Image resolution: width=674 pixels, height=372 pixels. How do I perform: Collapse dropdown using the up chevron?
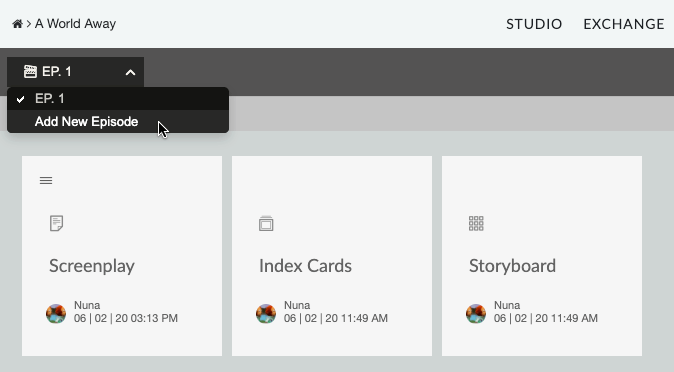click(x=130, y=73)
